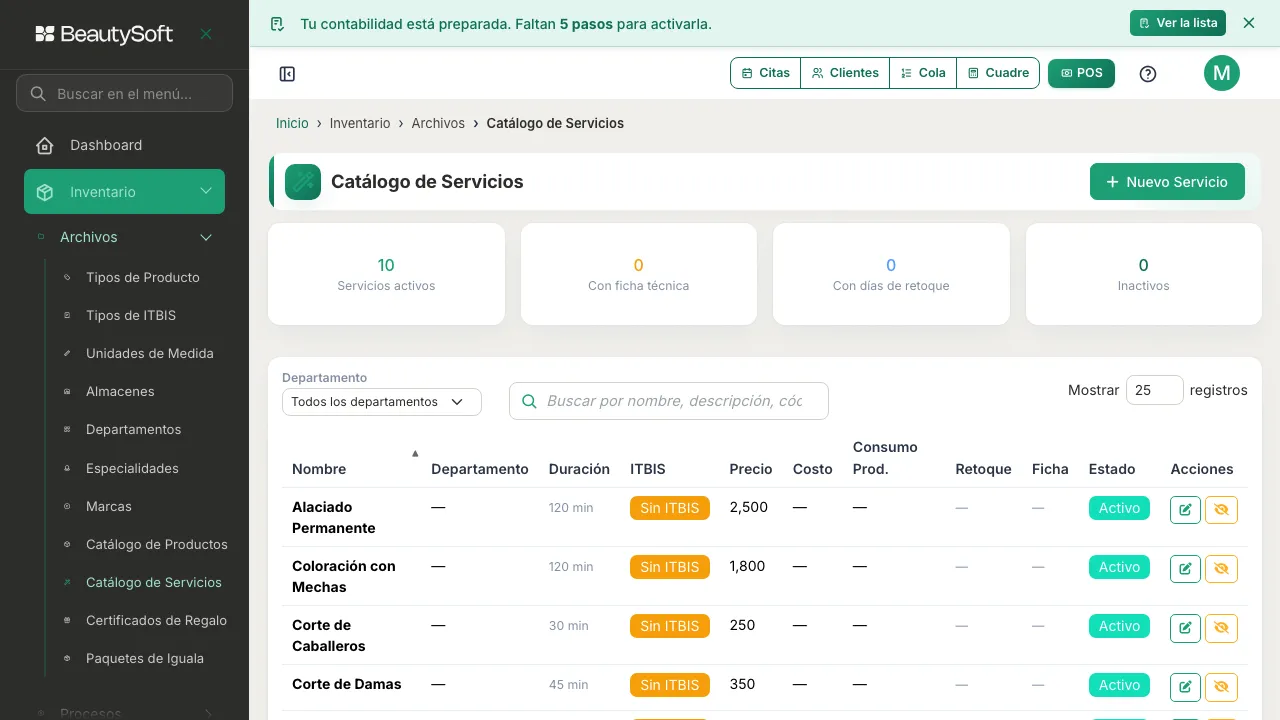Screen dimensions: 1280x720
Task: Open Catálogo de Productos menu item
Action: (157, 544)
